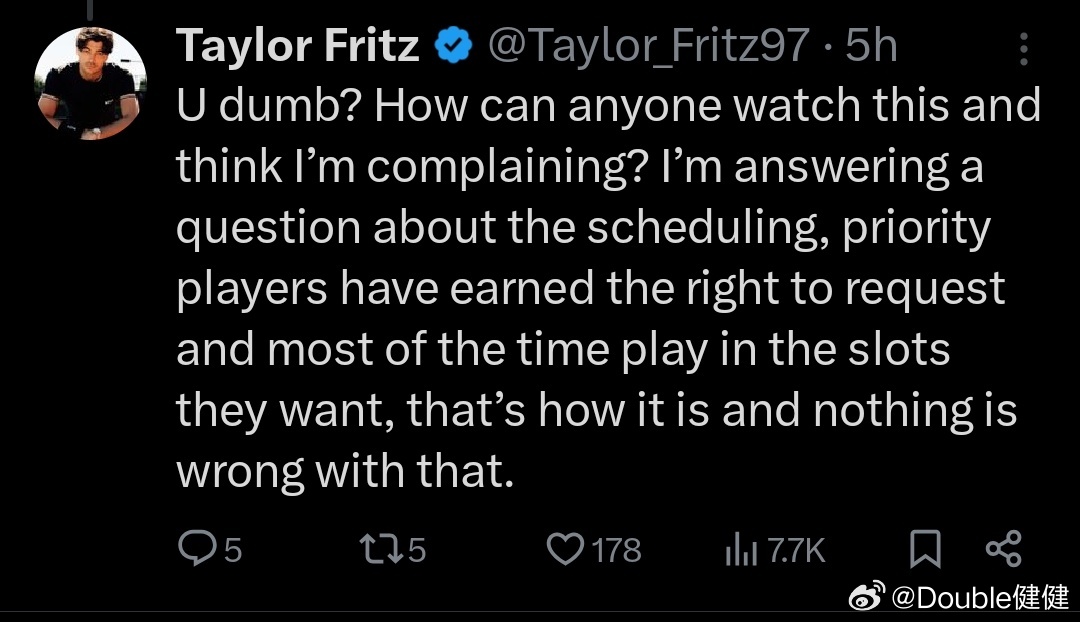Tap the retweet arrows icon
This screenshot has width=1080, height=622.
click(381, 548)
